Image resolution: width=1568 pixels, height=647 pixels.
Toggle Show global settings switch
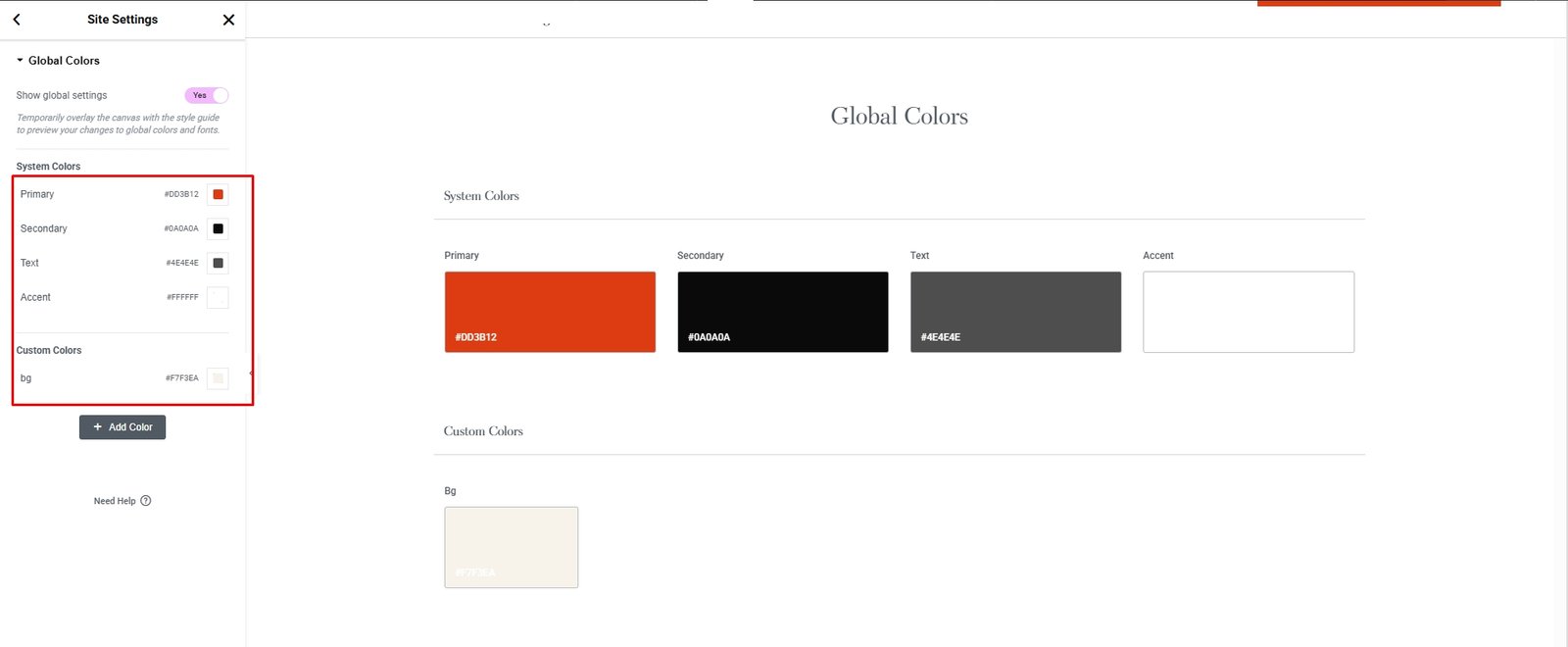pyautogui.click(x=207, y=95)
